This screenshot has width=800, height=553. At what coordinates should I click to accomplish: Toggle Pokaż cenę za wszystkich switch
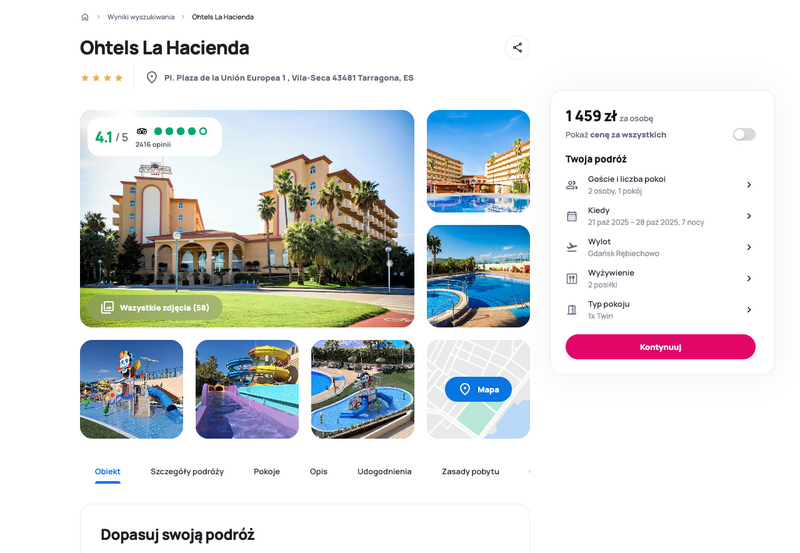coord(744,135)
